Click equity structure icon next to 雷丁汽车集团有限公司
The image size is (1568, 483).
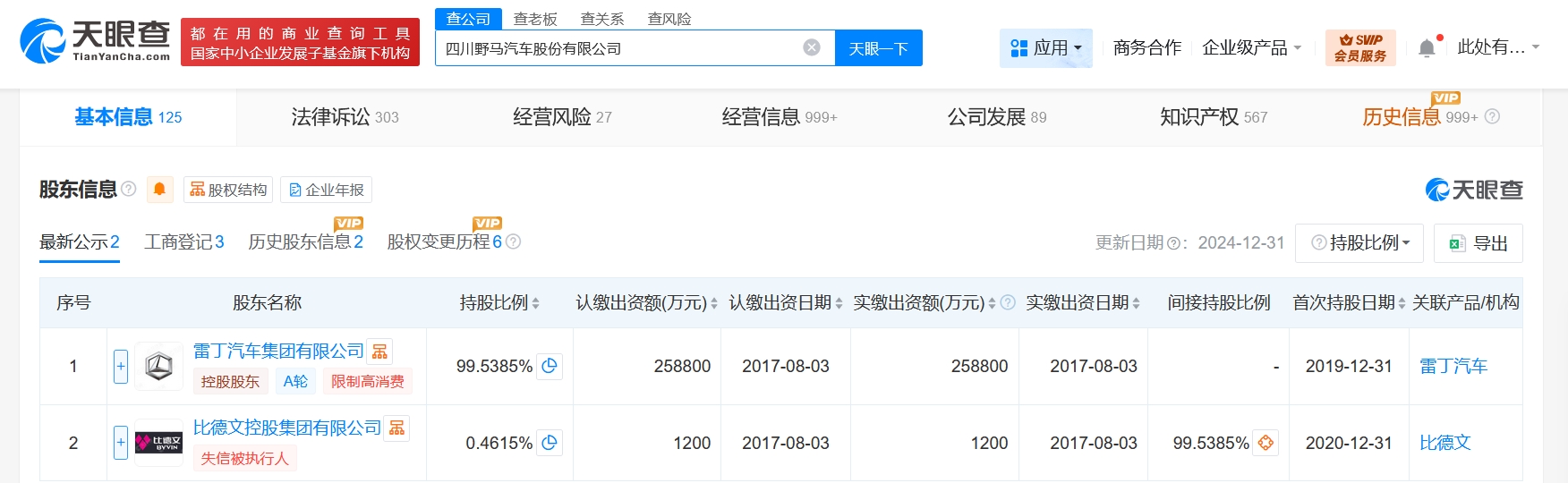380,352
